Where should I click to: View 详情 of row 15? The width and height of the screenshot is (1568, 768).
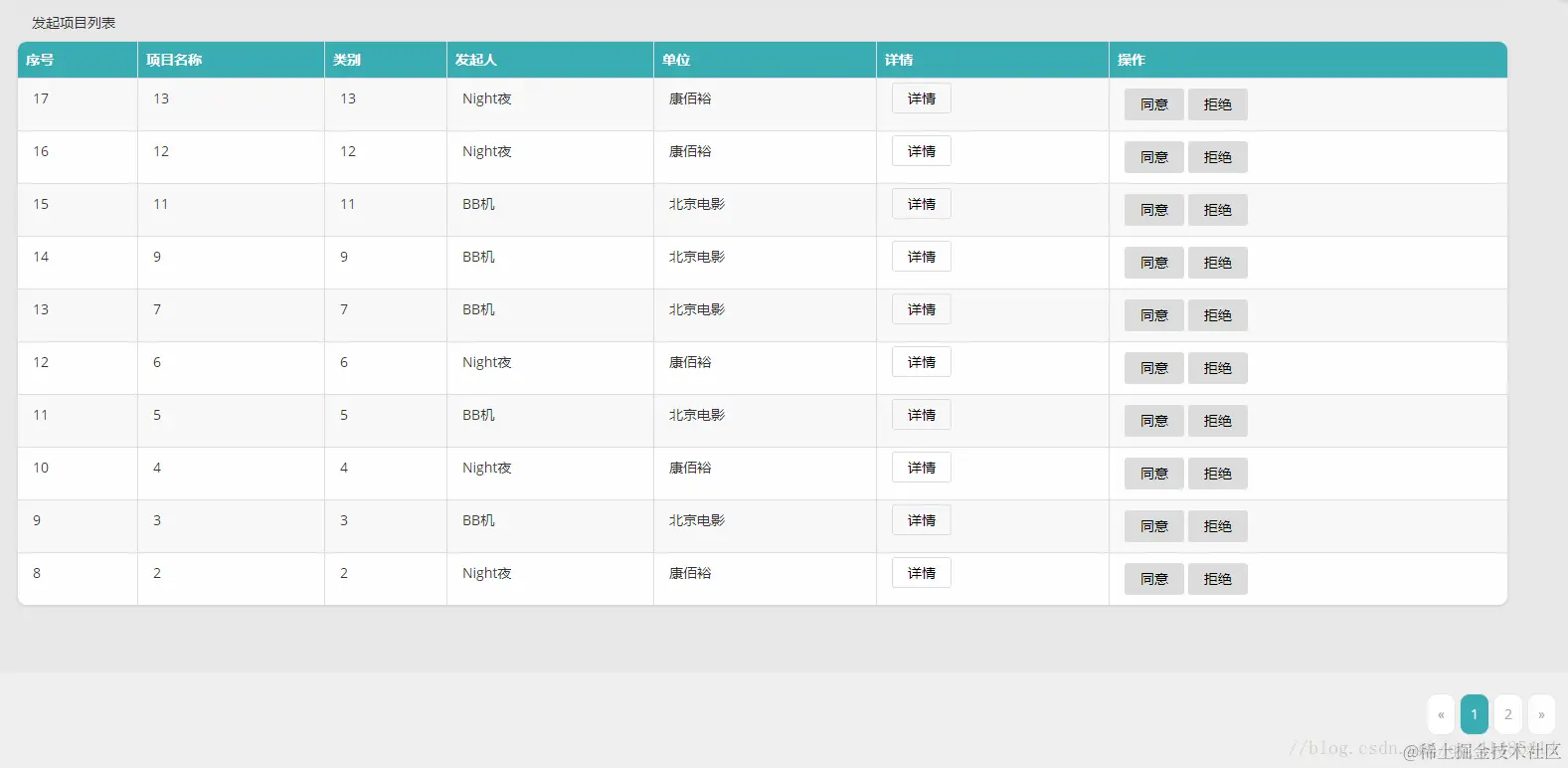921,204
